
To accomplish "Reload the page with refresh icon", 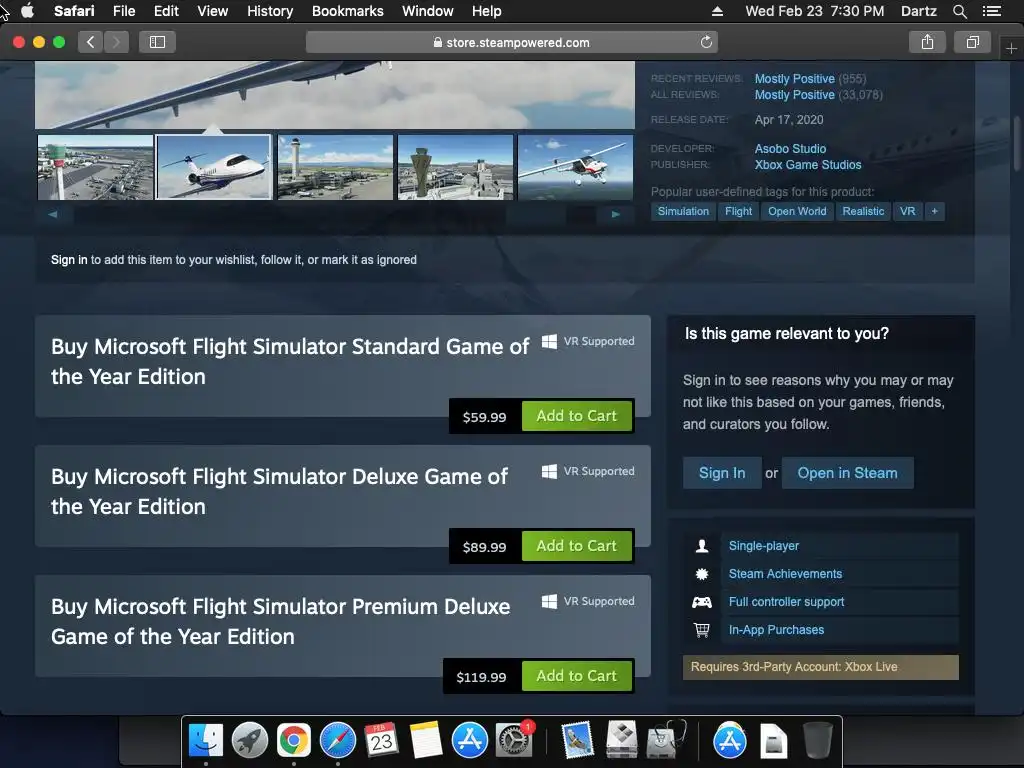I will click(706, 42).
